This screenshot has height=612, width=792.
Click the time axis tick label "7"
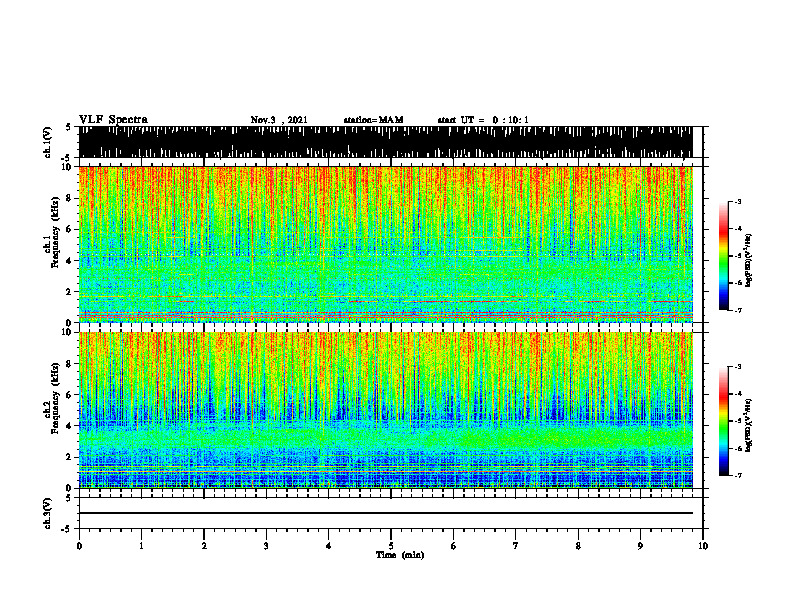[x=516, y=546]
